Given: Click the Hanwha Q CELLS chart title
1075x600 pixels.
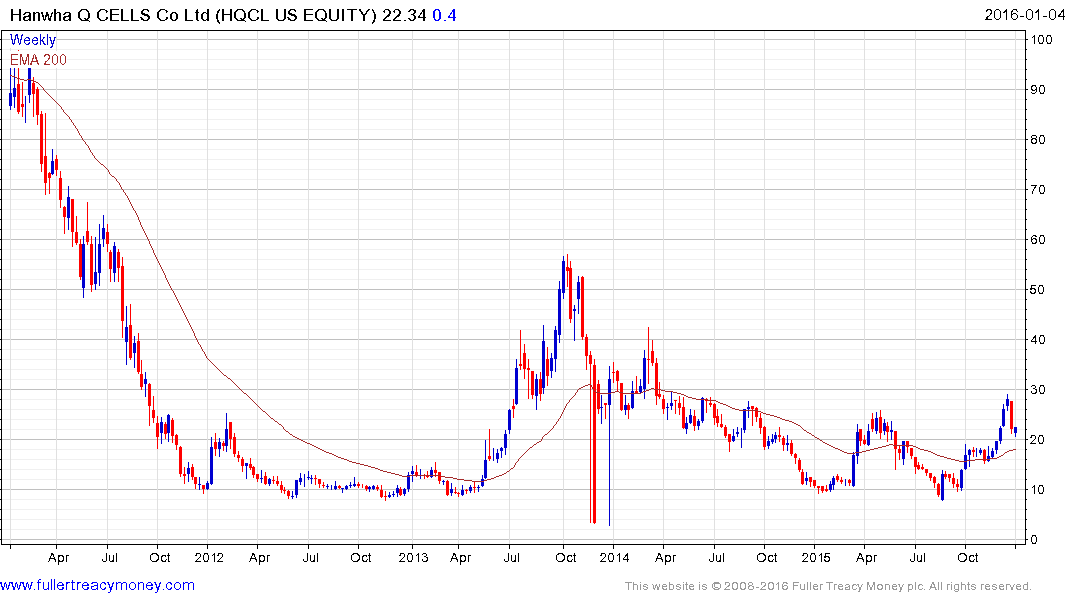Looking at the screenshot, I should coord(193,15).
